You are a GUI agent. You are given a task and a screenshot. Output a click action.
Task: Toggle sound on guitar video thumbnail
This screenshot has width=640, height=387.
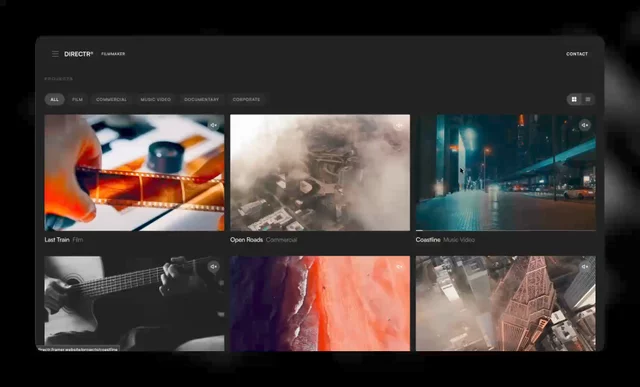[213, 267]
